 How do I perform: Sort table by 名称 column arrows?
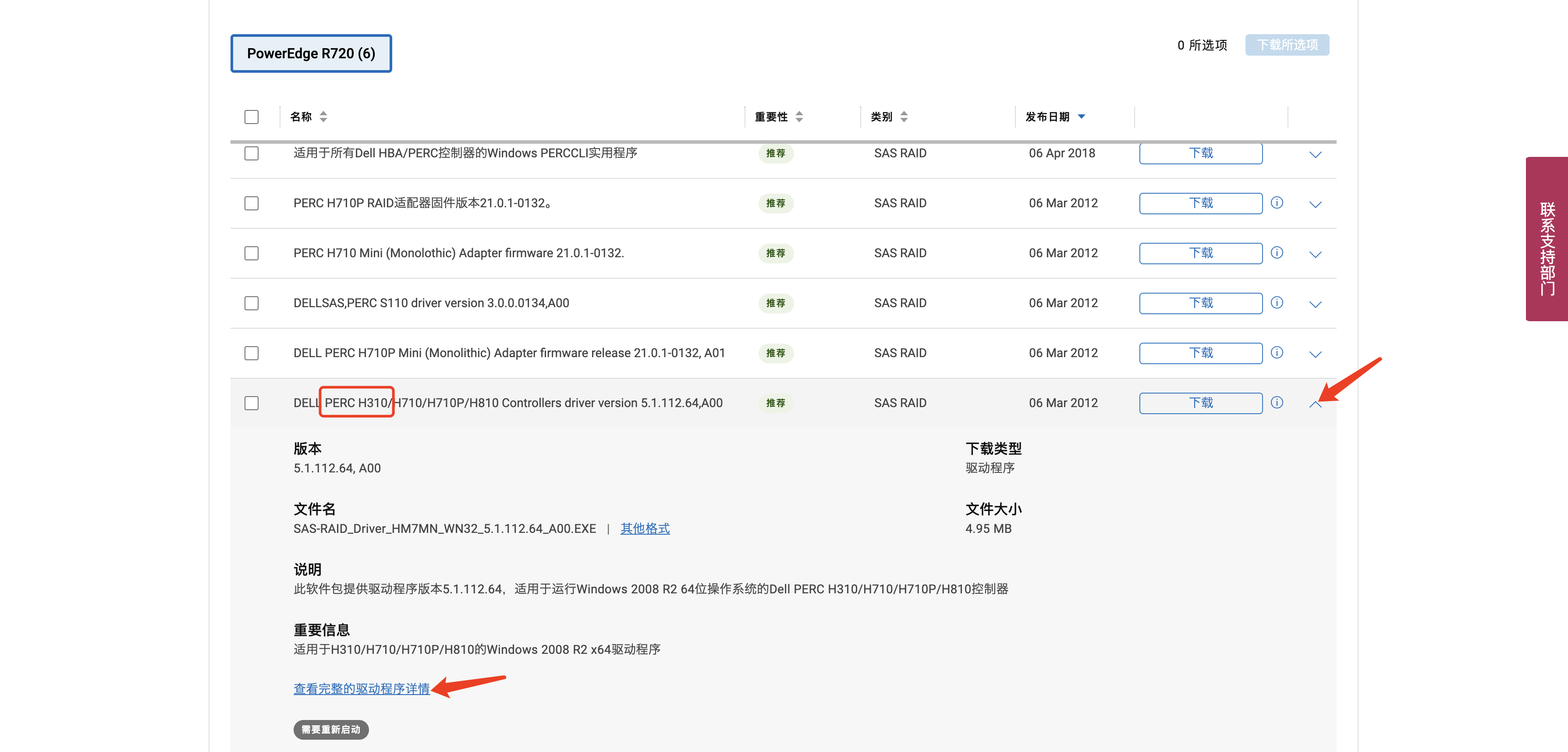[x=323, y=116]
